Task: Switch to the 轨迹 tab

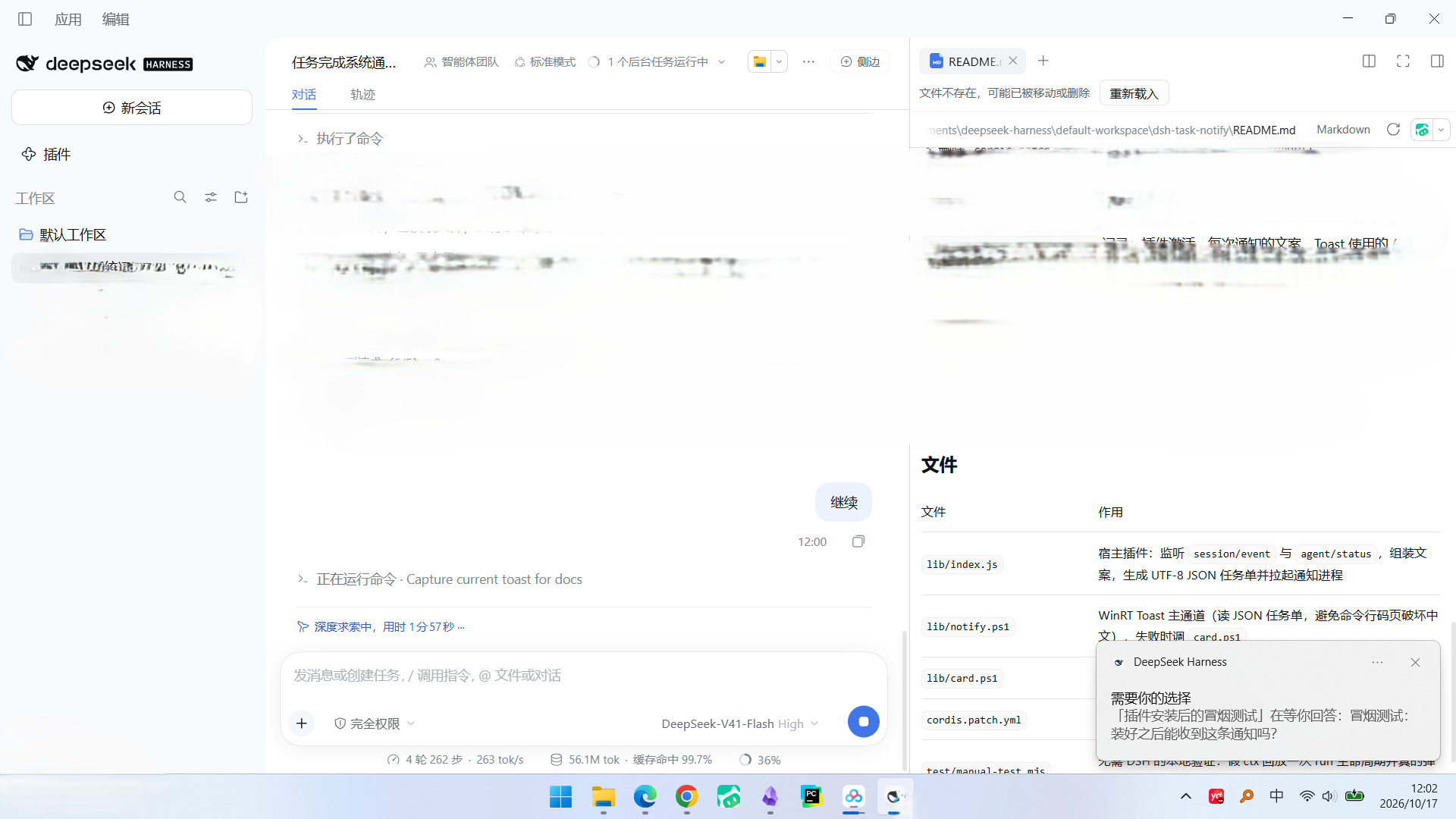Action: 363,94
